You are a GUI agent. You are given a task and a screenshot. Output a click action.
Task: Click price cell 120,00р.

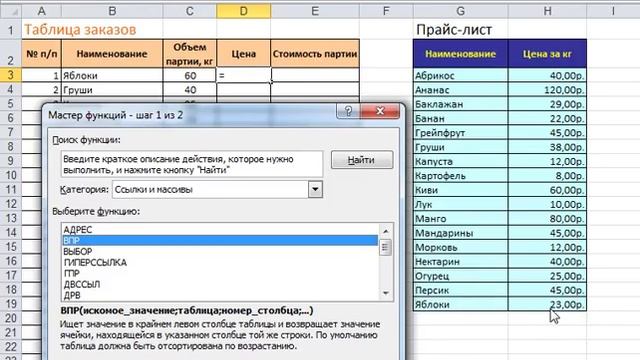tap(547, 89)
